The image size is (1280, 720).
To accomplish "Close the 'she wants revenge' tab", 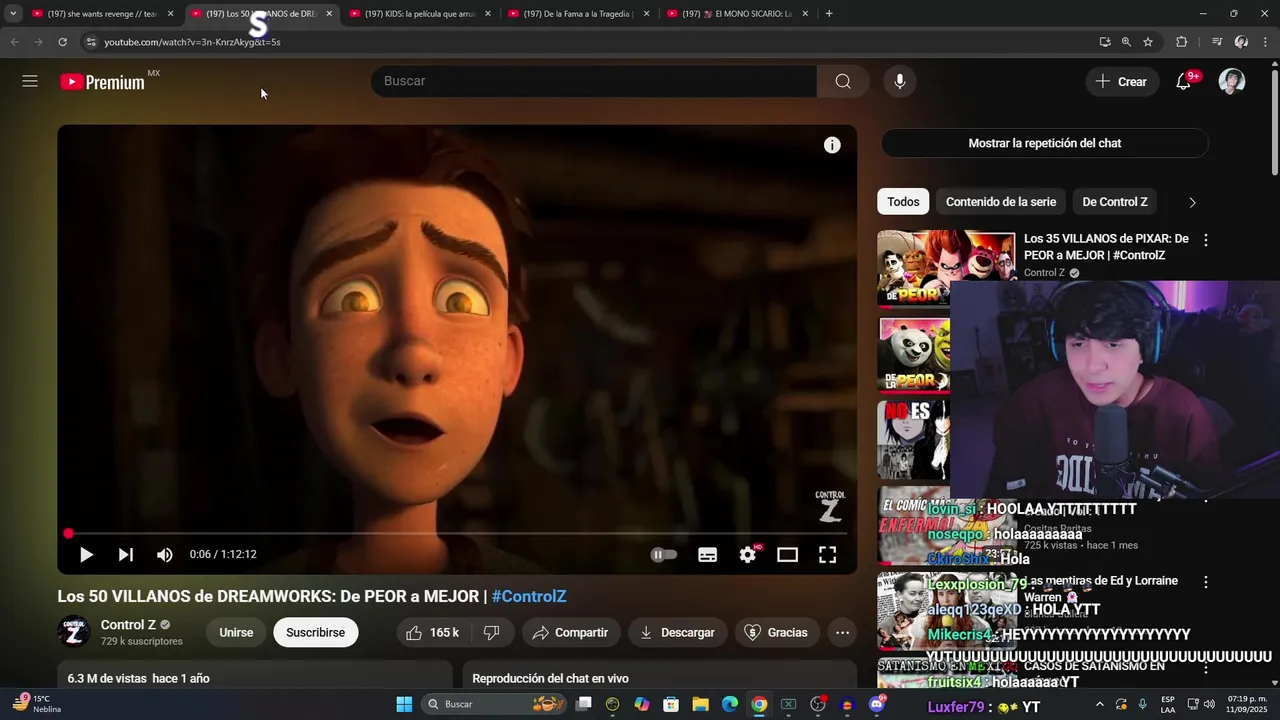I will coord(170,14).
